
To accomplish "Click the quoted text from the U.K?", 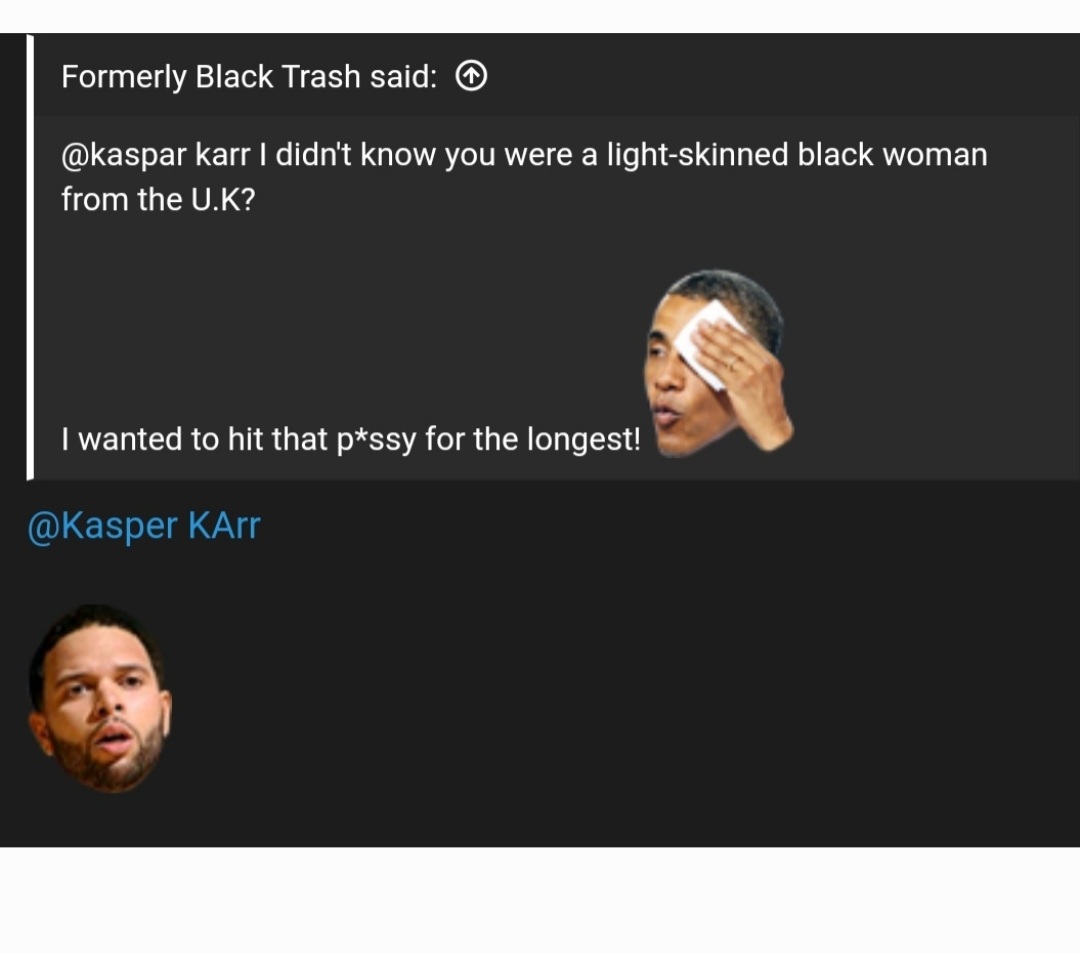I will click(158, 200).
